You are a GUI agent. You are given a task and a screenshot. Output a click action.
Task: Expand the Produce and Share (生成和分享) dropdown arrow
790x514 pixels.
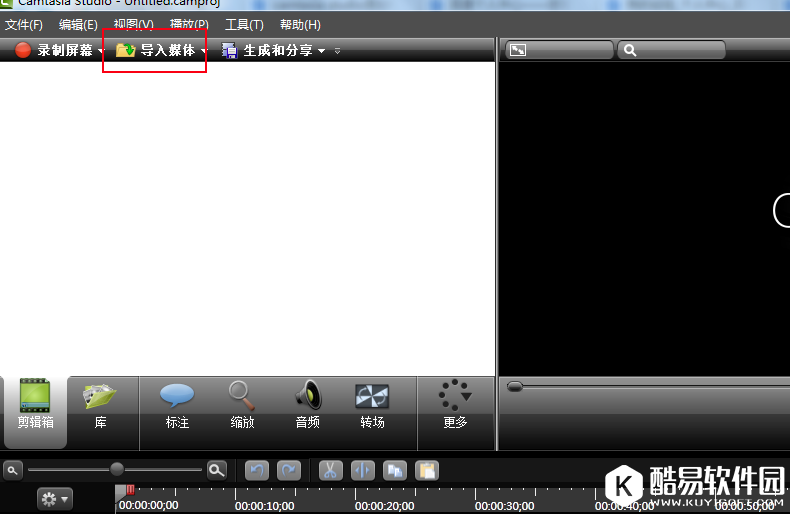point(322,51)
